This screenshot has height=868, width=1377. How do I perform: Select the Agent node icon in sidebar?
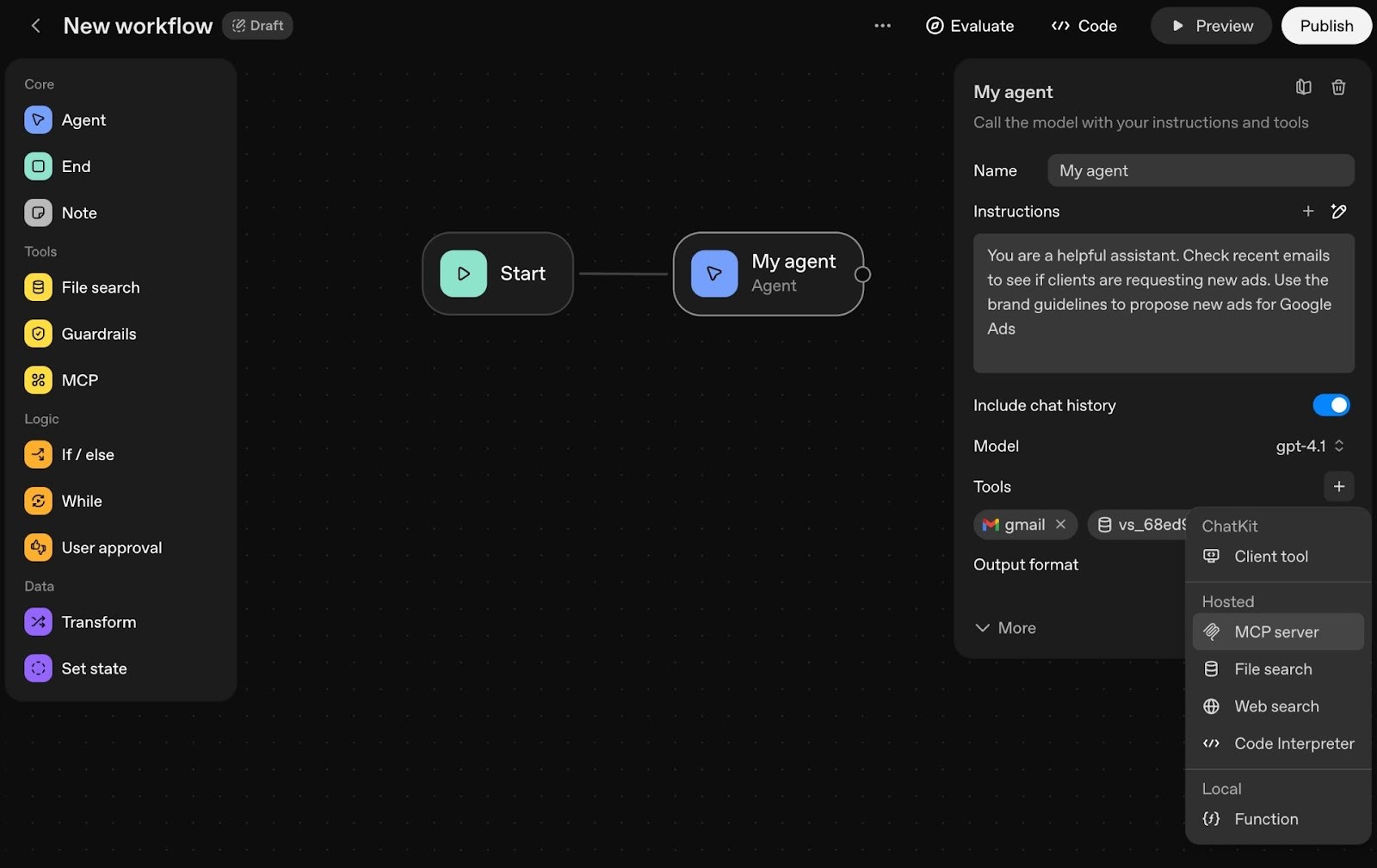point(38,120)
